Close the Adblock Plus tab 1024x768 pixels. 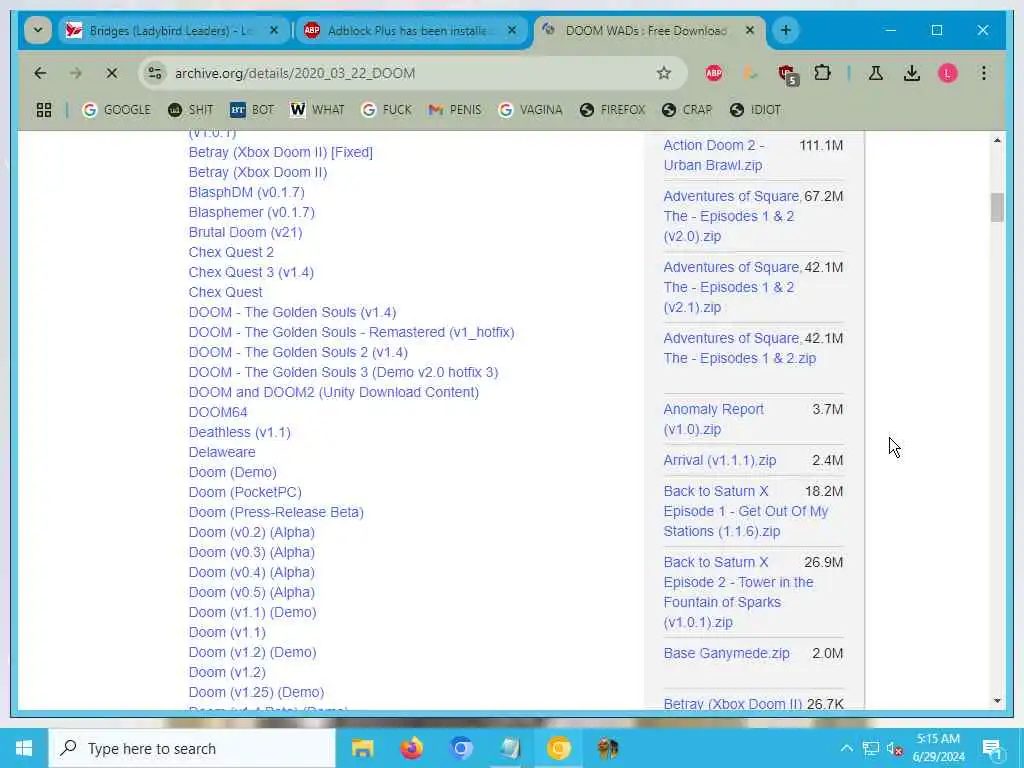click(x=512, y=31)
